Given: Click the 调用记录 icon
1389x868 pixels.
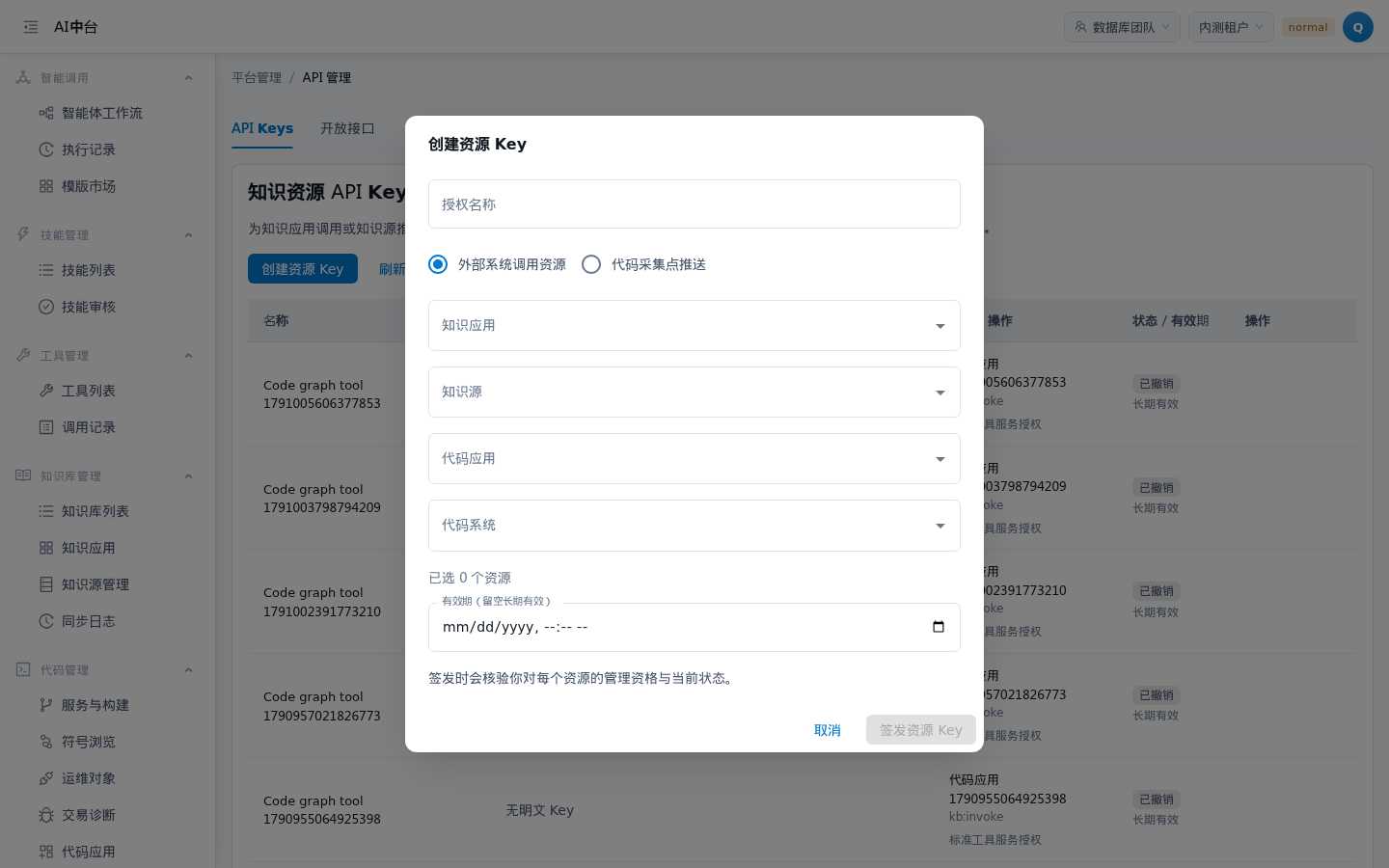Looking at the screenshot, I should click(46, 427).
